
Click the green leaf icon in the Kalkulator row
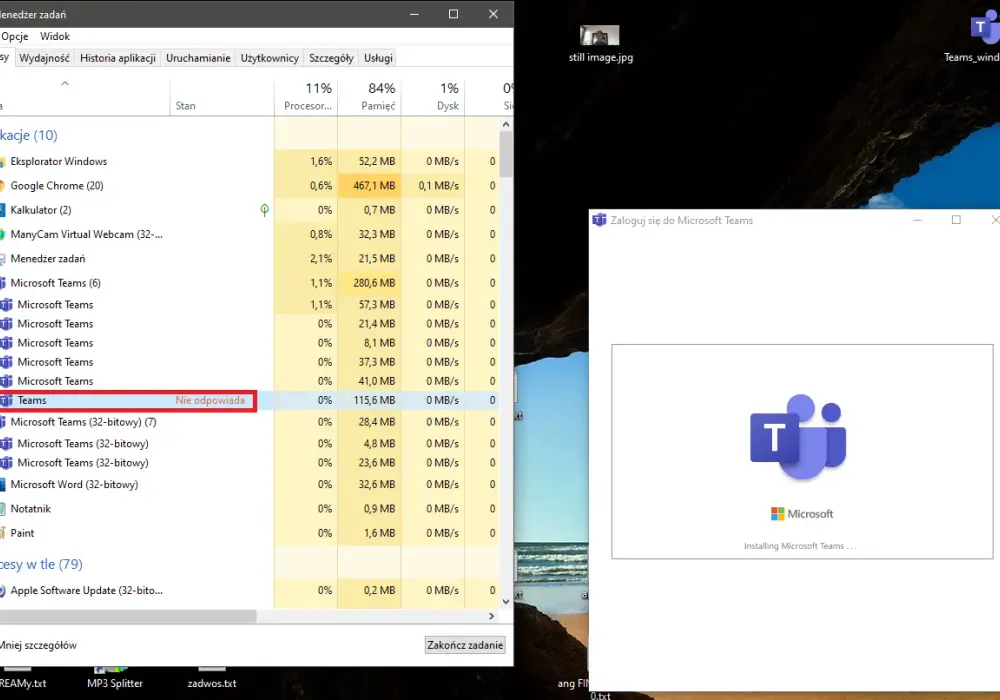(x=265, y=210)
